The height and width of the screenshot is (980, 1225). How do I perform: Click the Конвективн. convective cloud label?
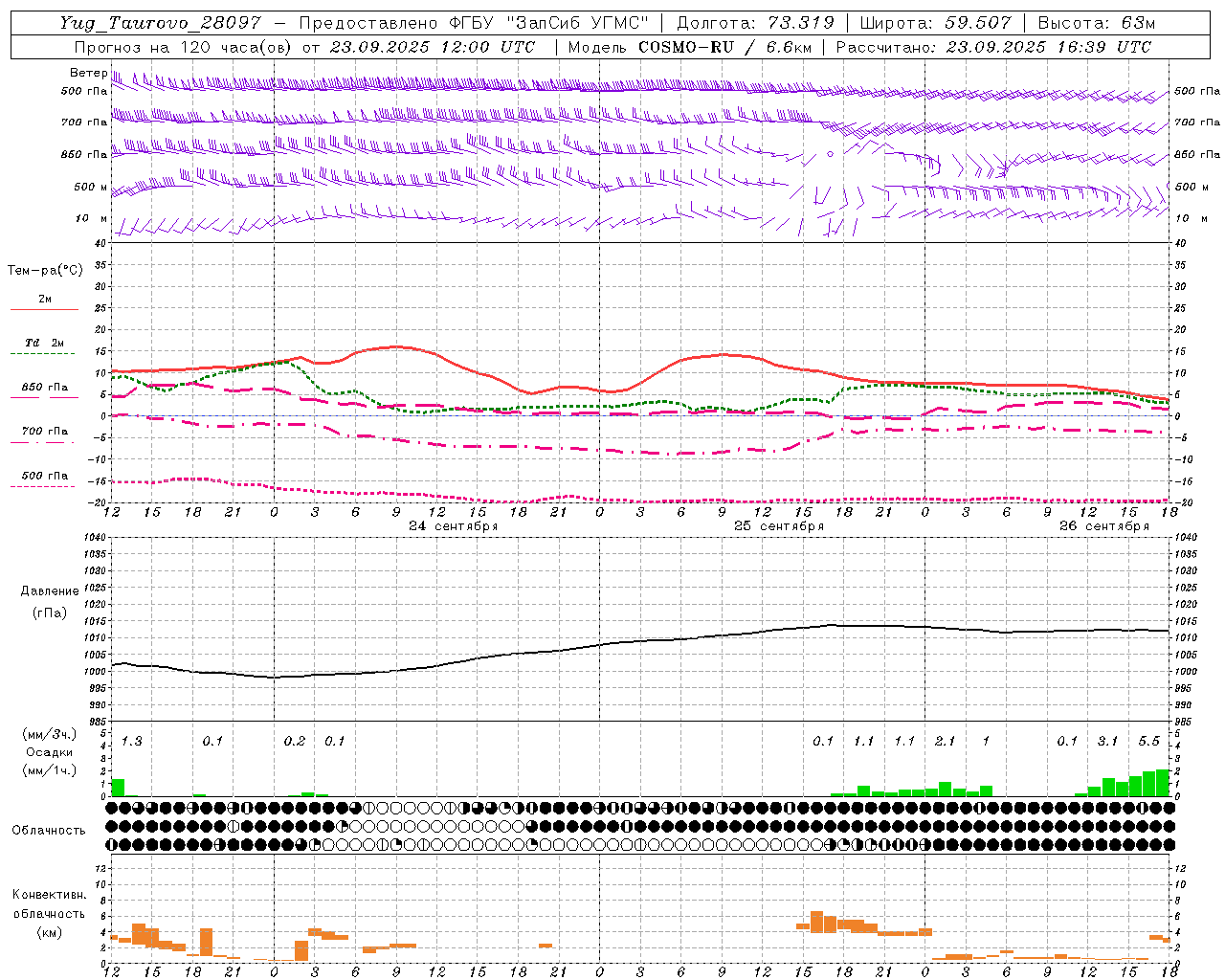(50, 895)
